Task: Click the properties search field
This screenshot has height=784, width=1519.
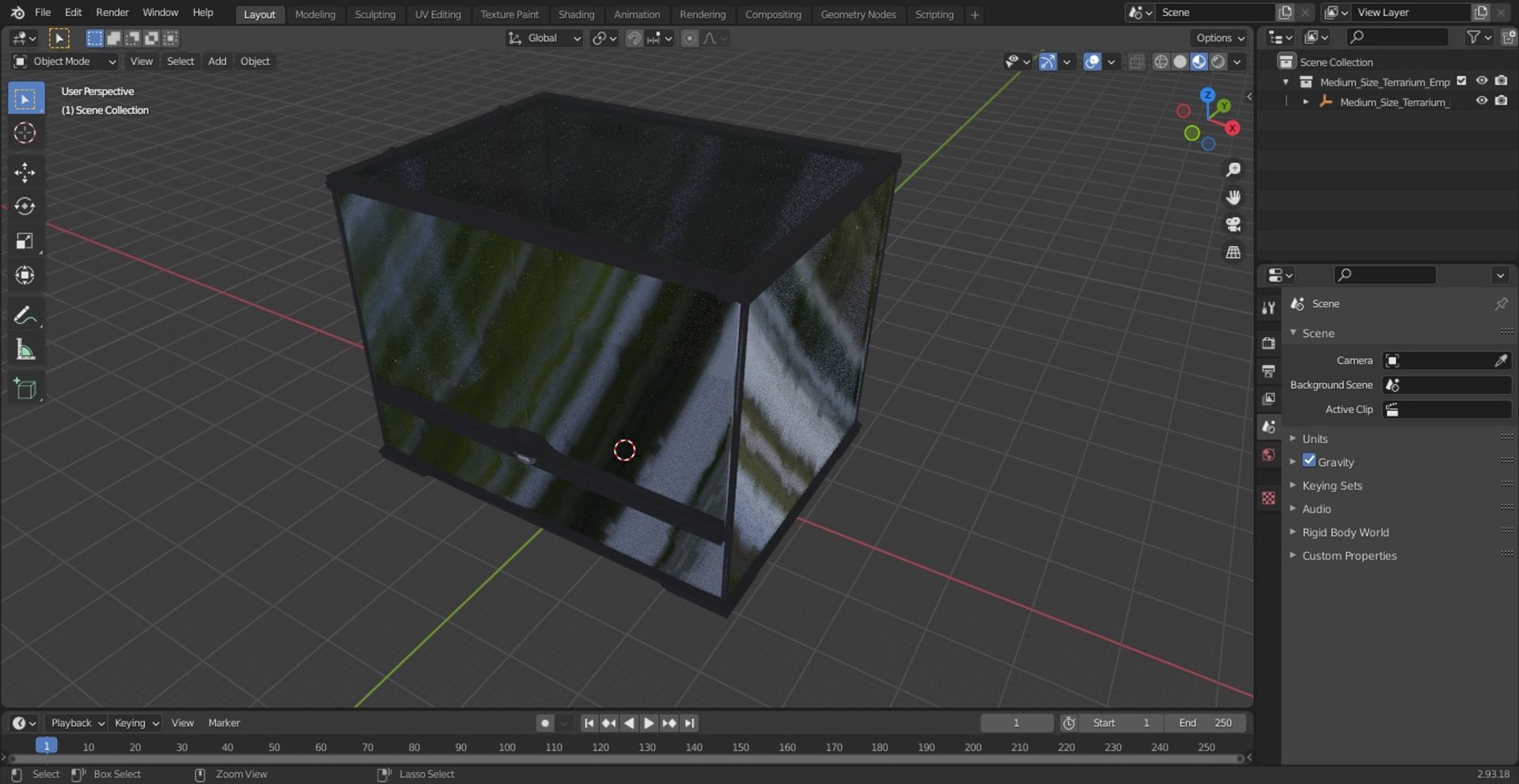Action: tap(1385, 275)
